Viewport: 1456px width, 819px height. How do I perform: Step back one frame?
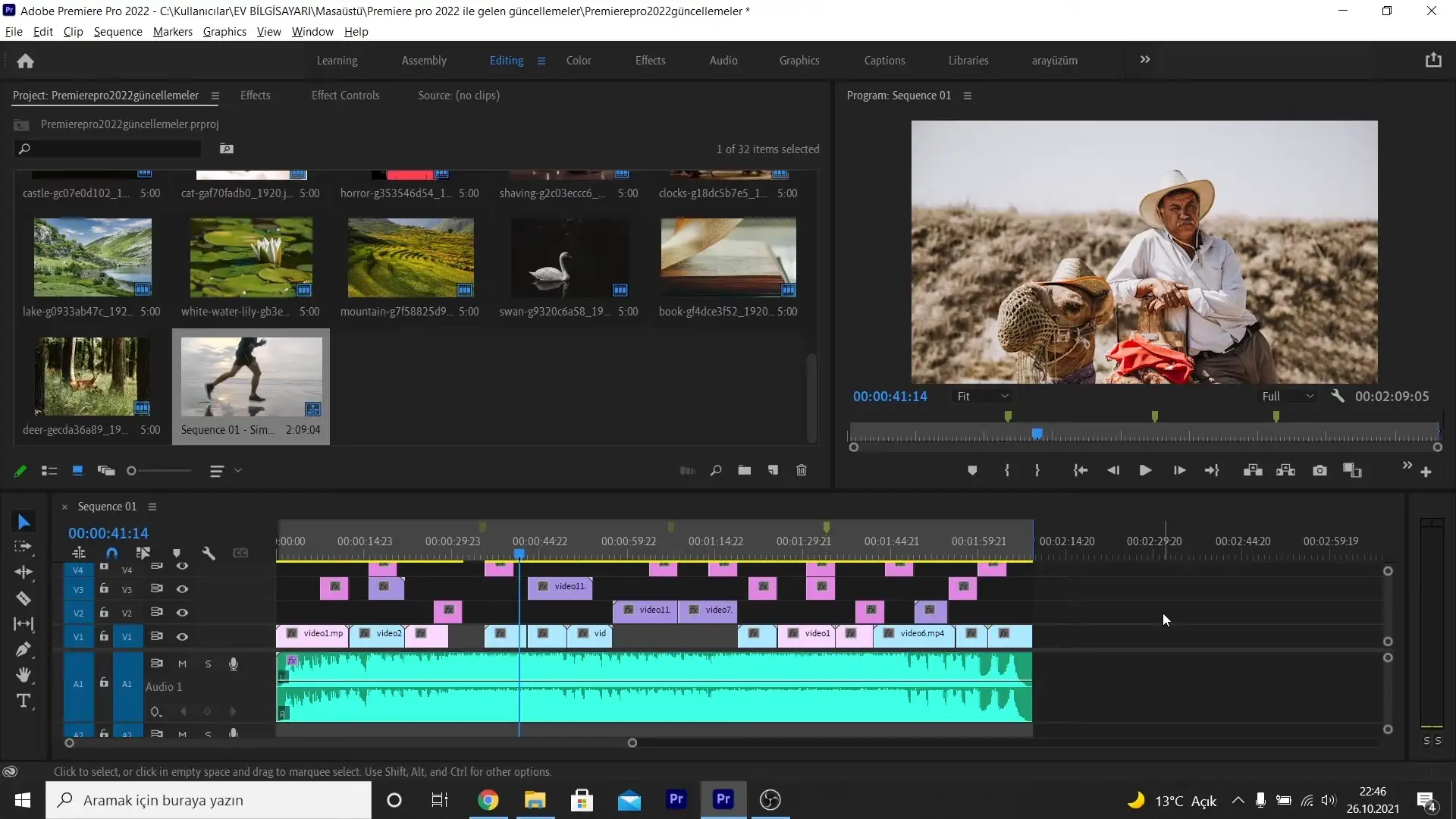coord(1113,471)
